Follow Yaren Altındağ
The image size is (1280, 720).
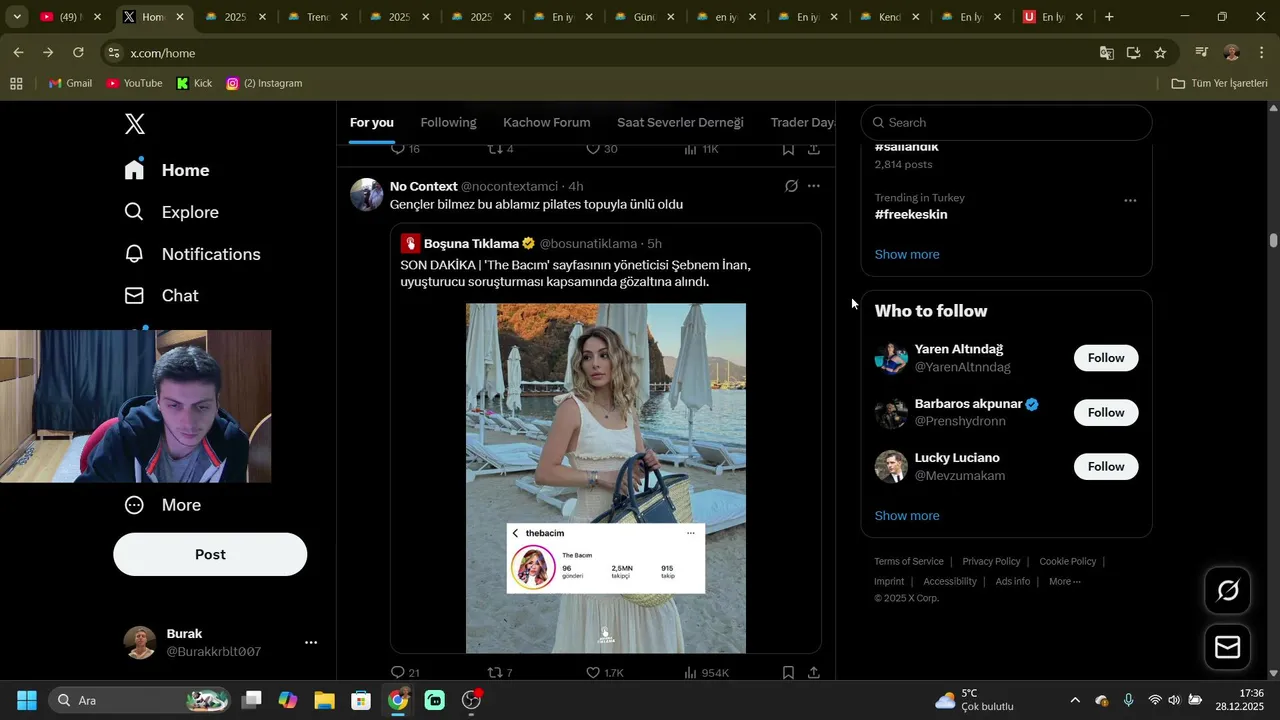coord(1106,358)
